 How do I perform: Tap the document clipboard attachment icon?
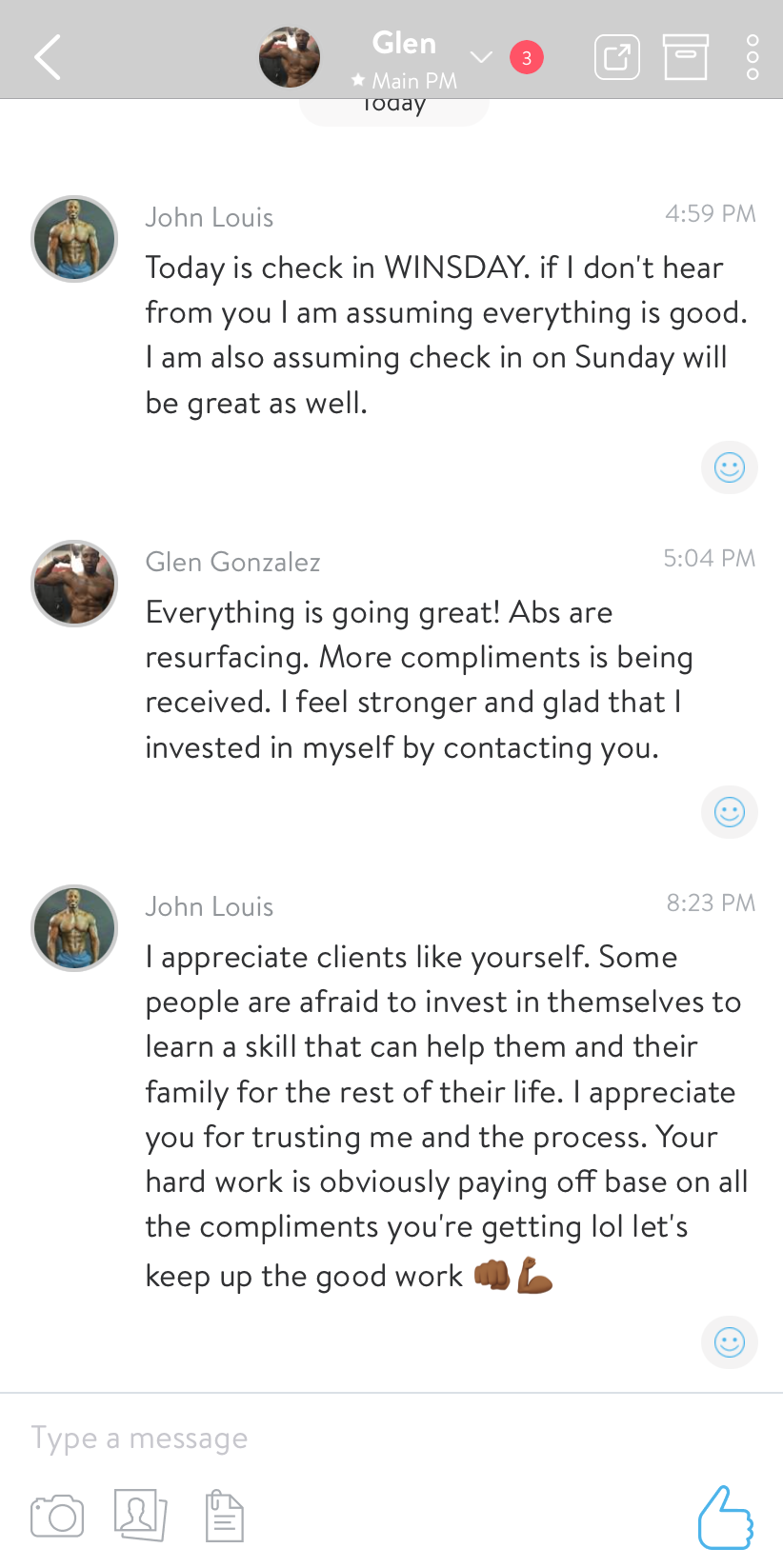tap(225, 1516)
